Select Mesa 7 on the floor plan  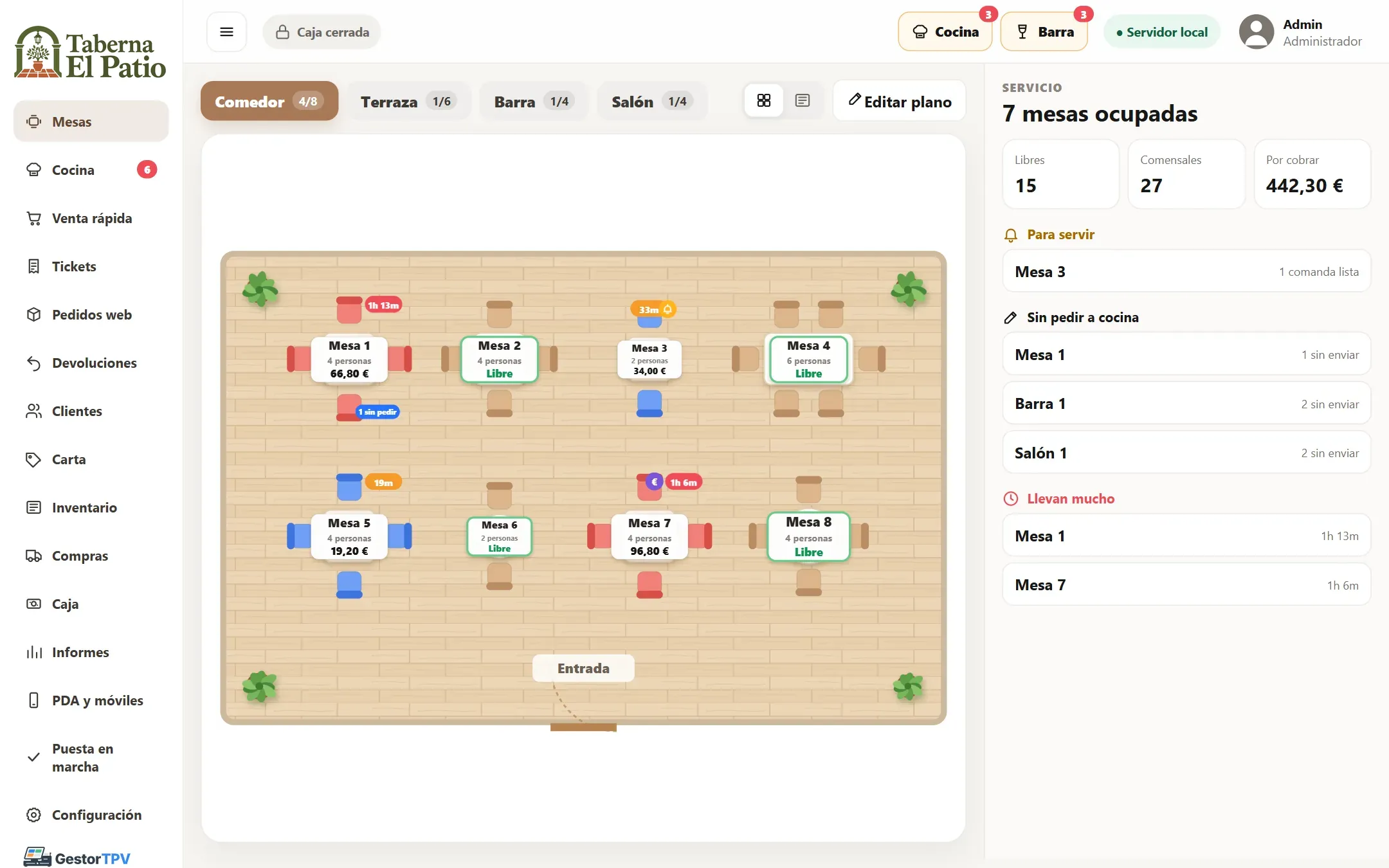pos(649,536)
